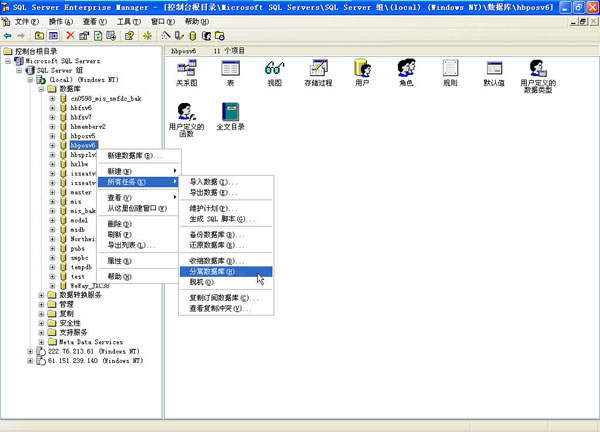
Task: Open the 存储过程 stored procedures icon
Action: (x=318, y=73)
